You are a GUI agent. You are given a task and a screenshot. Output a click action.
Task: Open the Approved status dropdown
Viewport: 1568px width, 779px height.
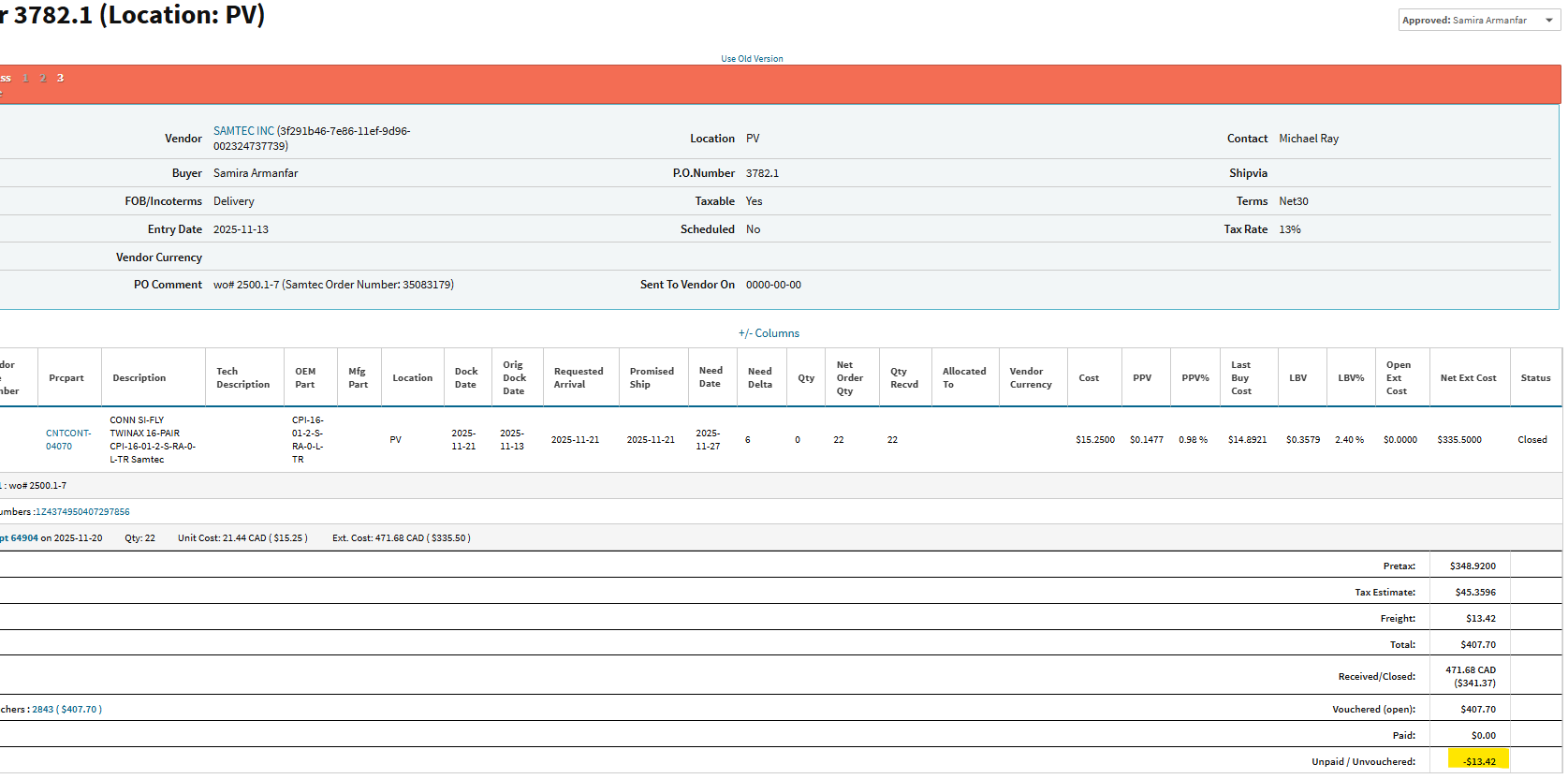[x=1478, y=21]
